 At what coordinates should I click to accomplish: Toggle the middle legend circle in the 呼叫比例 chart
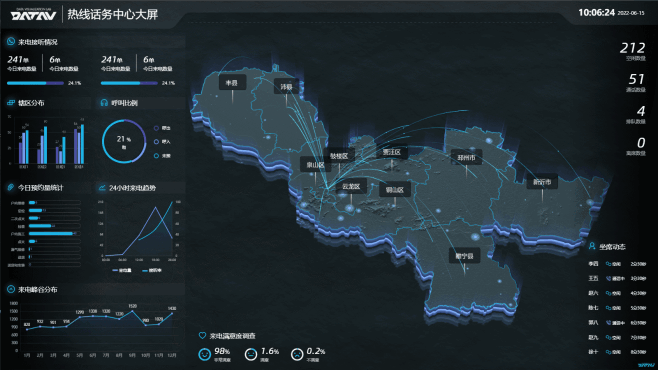[156, 142]
